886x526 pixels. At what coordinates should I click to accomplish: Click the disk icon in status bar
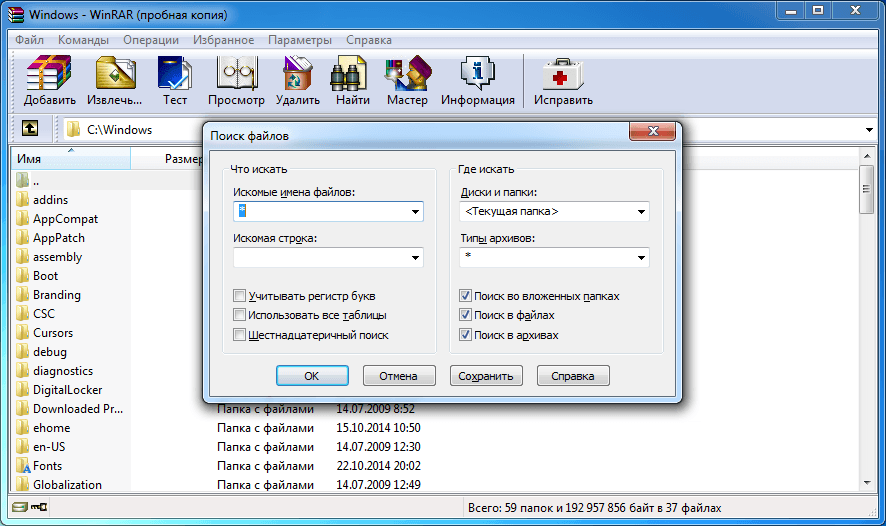click(20, 507)
